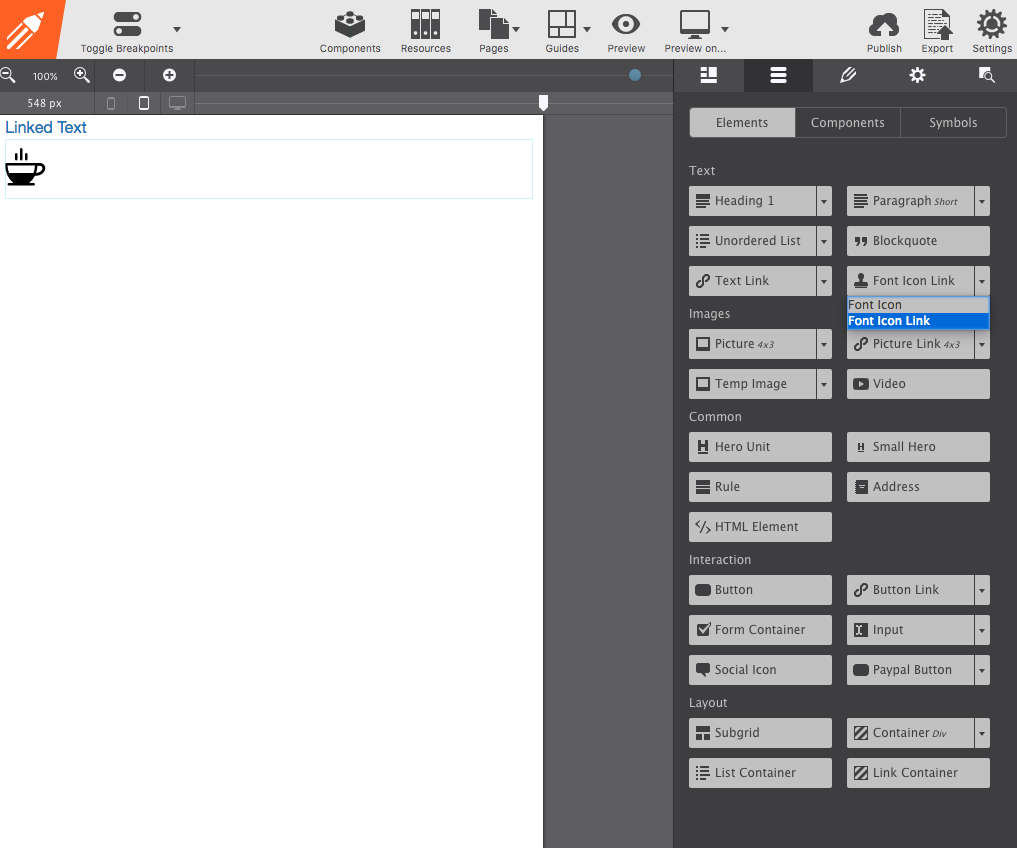Image resolution: width=1017 pixels, height=848 pixels.
Task: Add a Social Icon element
Action: [x=760, y=670]
